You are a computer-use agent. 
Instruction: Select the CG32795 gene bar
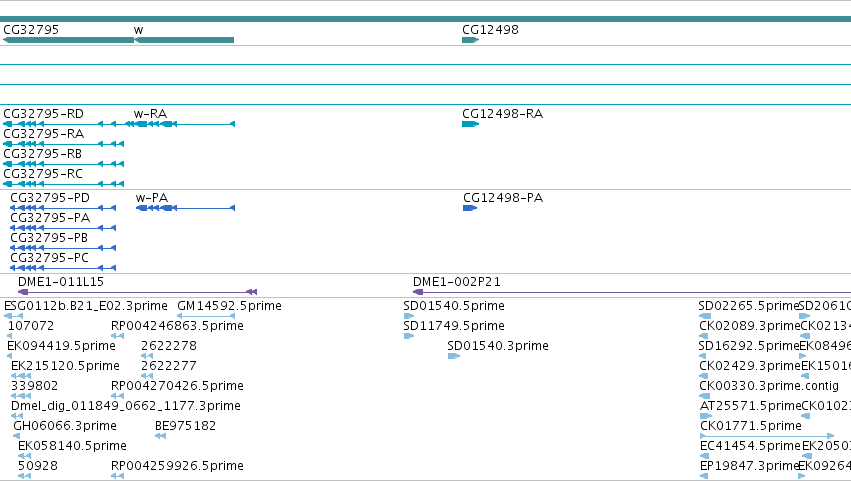coord(68,40)
